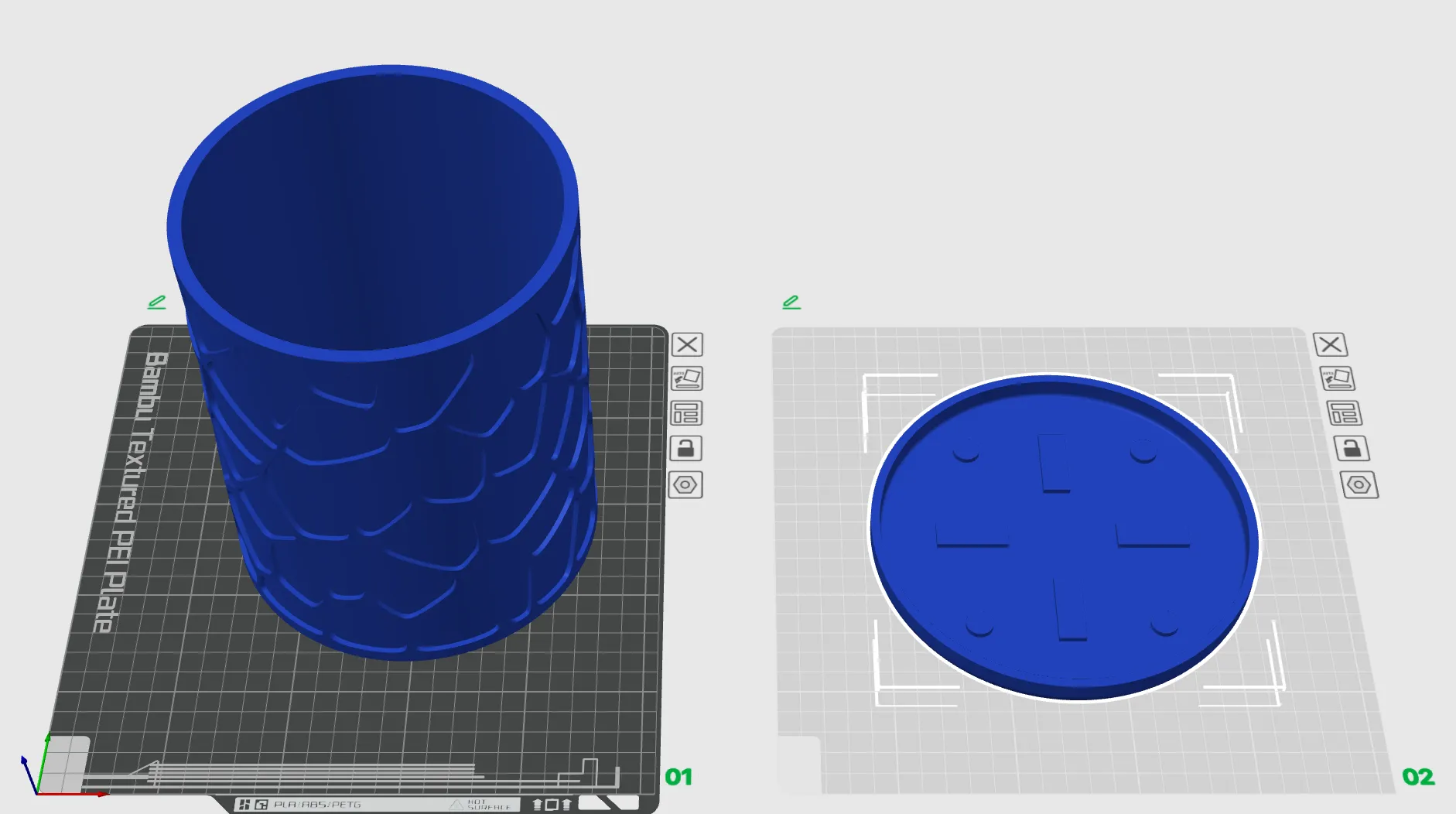Open plate 01 settings hexagon icon
Viewport: 1456px width, 814px height.
point(685,485)
